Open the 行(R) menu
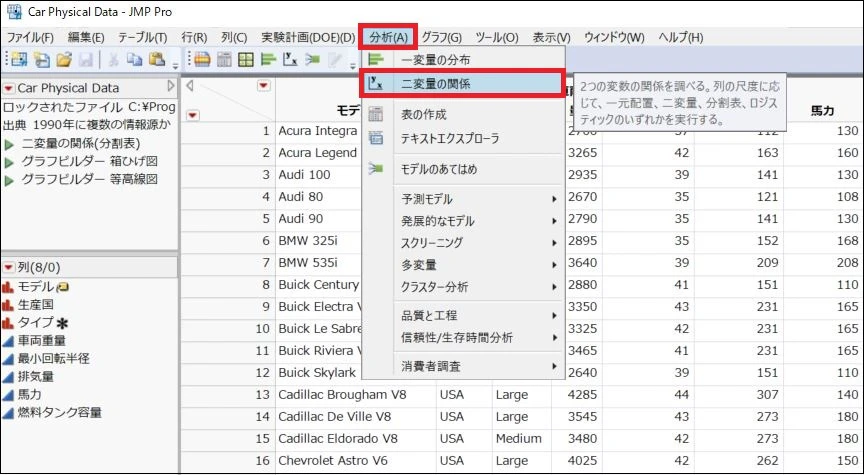This screenshot has width=864, height=475. [194, 37]
